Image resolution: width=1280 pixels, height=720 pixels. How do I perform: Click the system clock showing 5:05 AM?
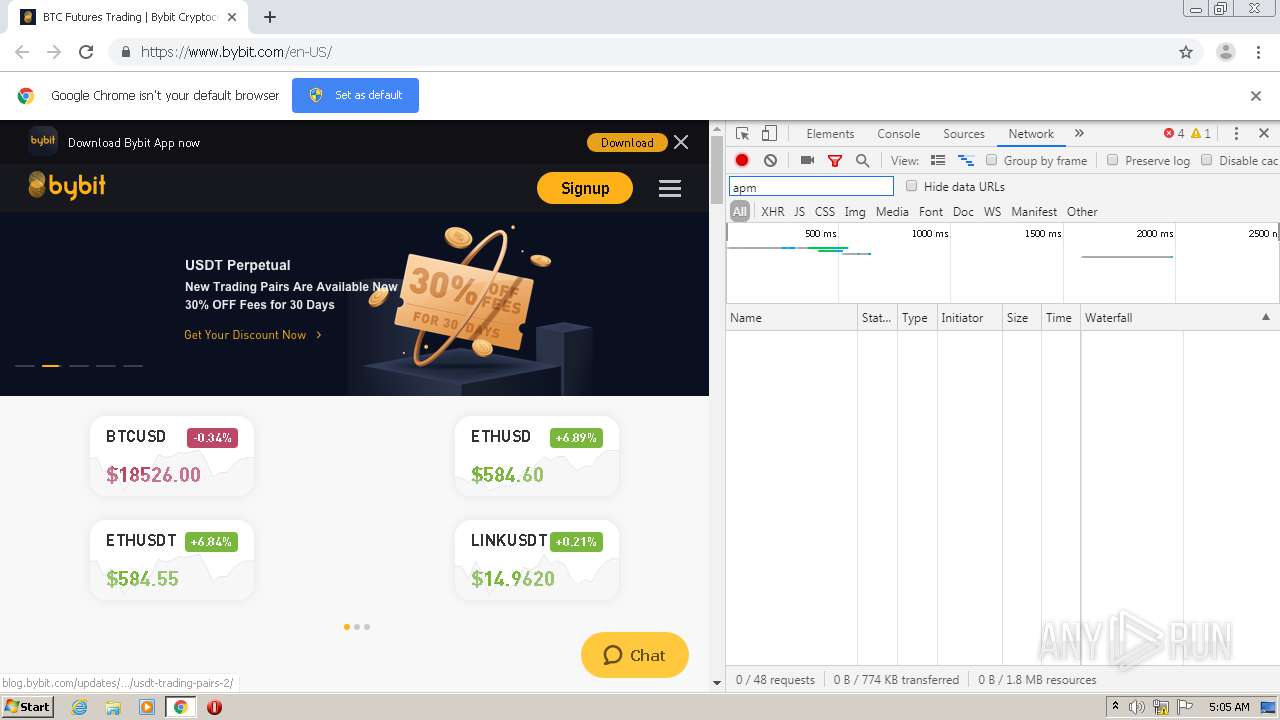[x=1229, y=707]
